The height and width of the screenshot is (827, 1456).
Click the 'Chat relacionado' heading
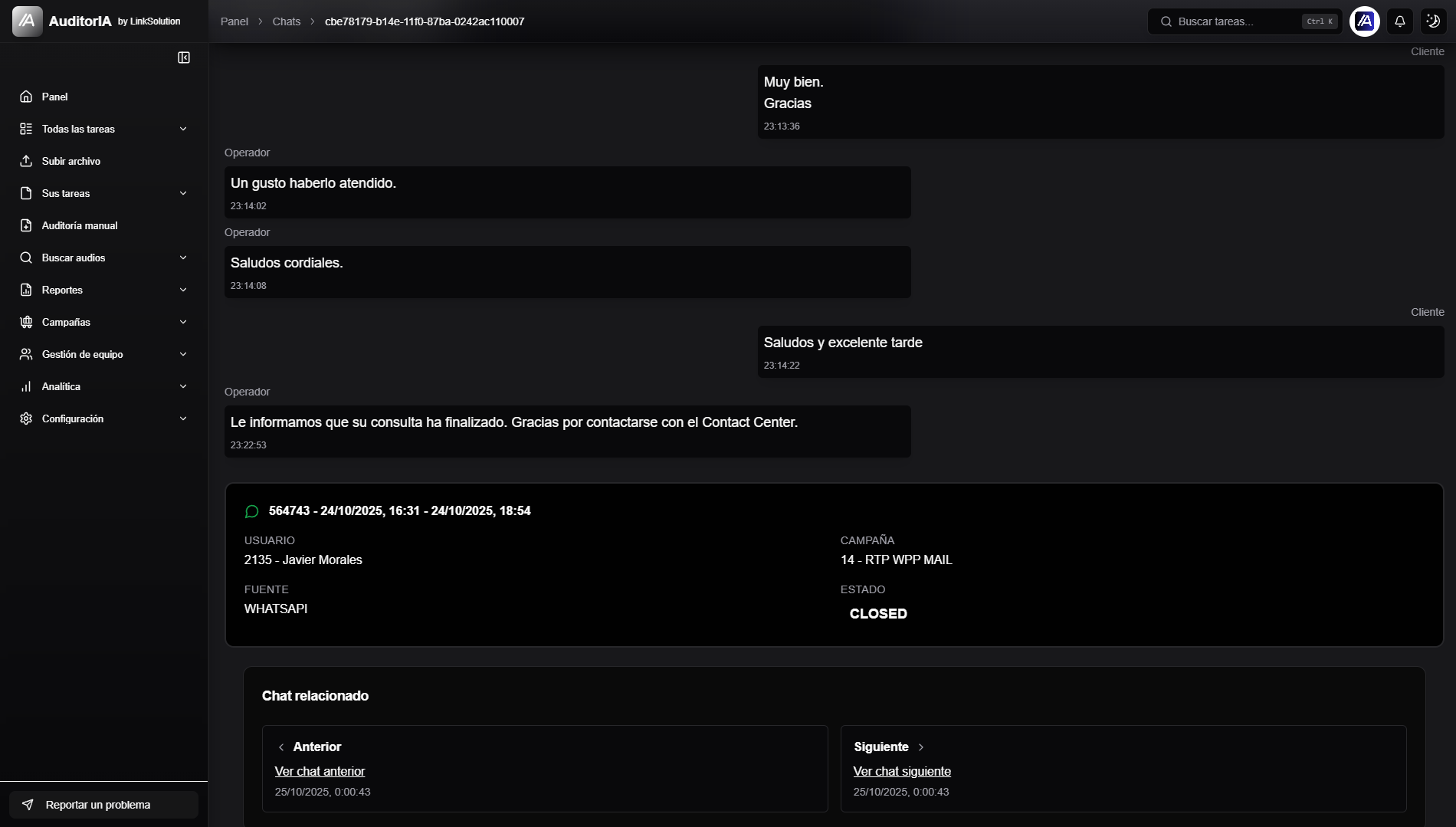click(315, 696)
